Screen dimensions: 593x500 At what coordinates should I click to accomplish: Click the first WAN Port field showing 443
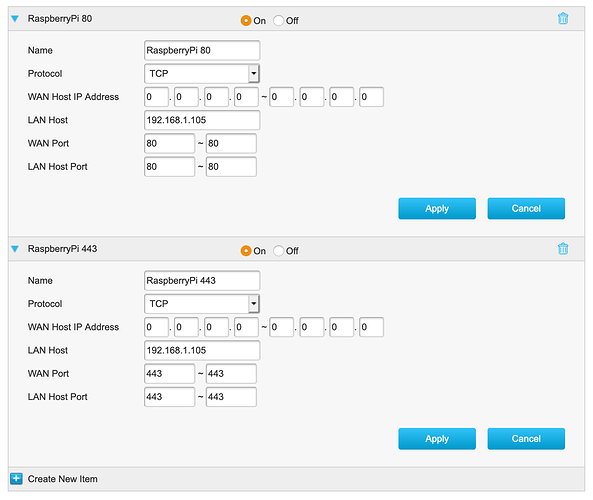[x=169, y=374]
